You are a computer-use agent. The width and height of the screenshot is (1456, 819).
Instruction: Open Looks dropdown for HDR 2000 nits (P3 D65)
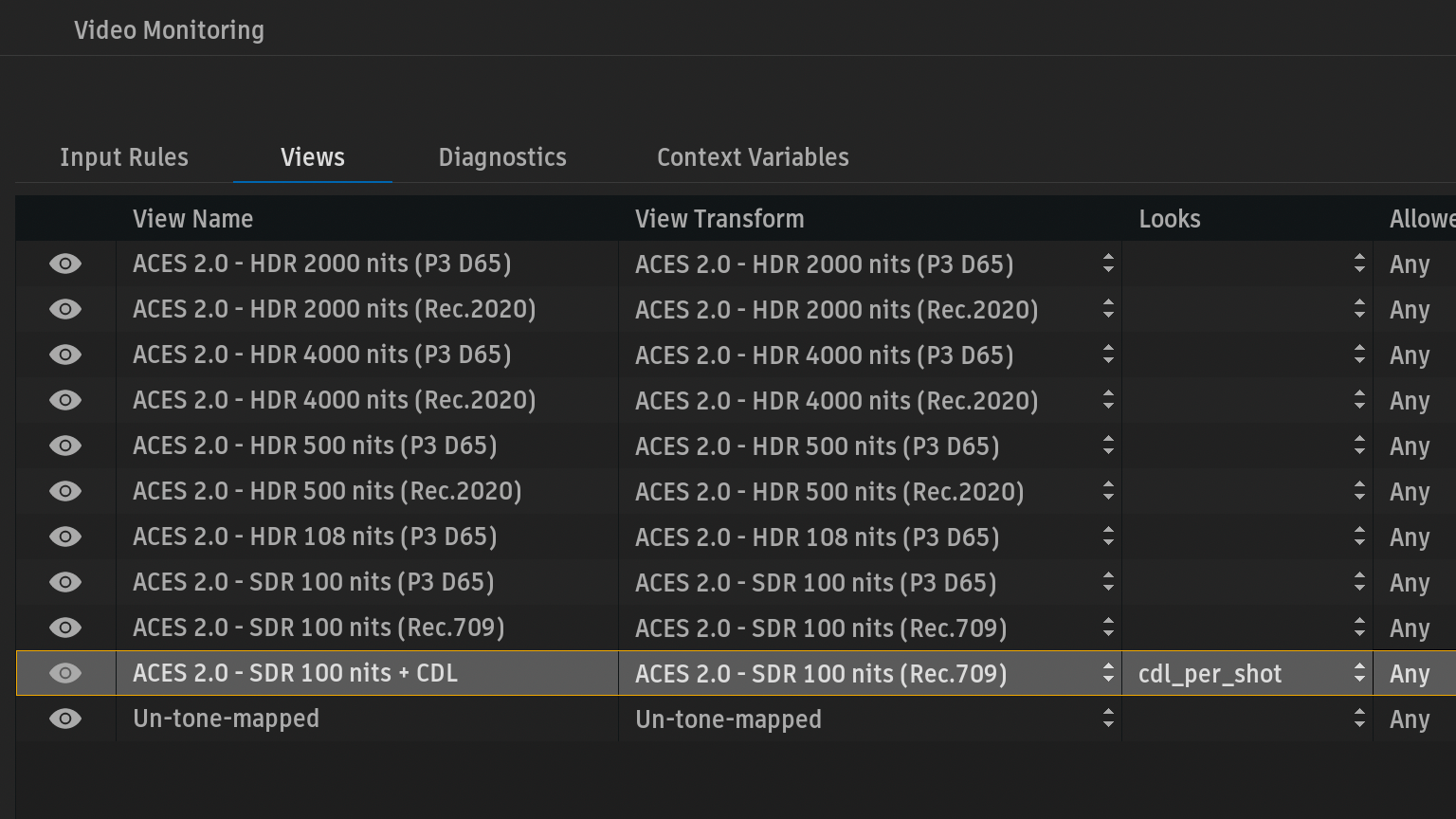click(1358, 264)
